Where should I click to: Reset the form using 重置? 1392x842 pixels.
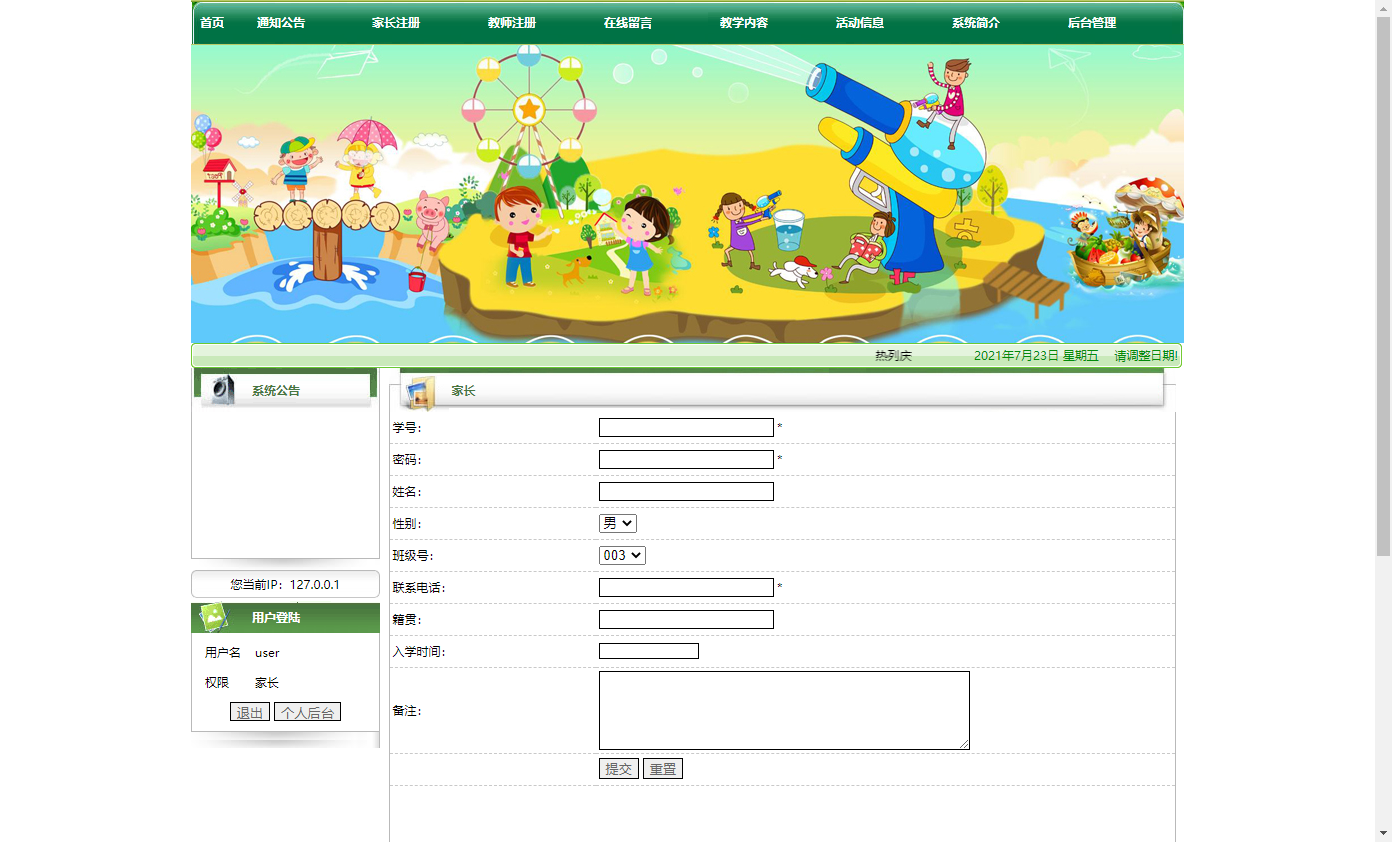(662, 768)
